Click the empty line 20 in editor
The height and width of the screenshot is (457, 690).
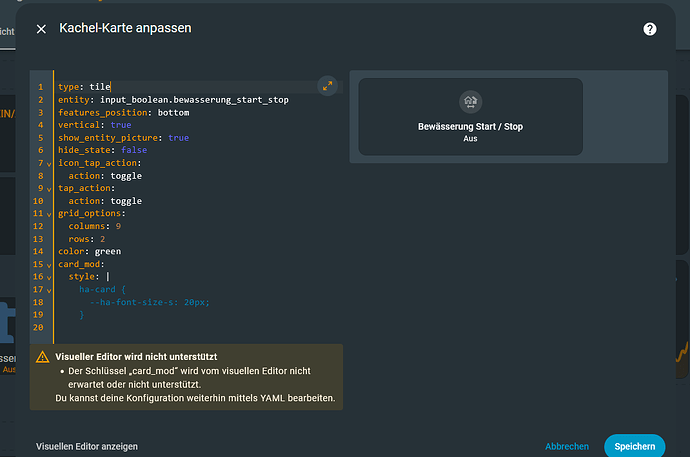pos(150,328)
